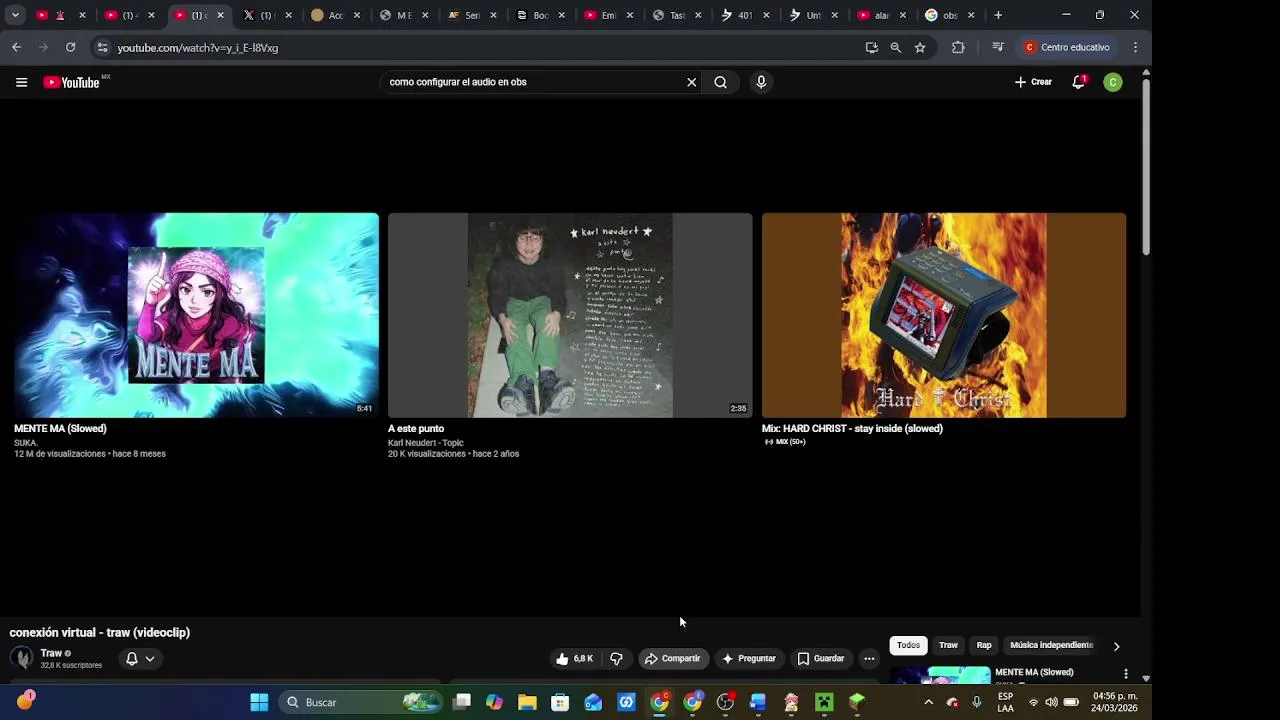Select the Todos filter chip
This screenshot has width=1280, height=720.
point(908,646)
